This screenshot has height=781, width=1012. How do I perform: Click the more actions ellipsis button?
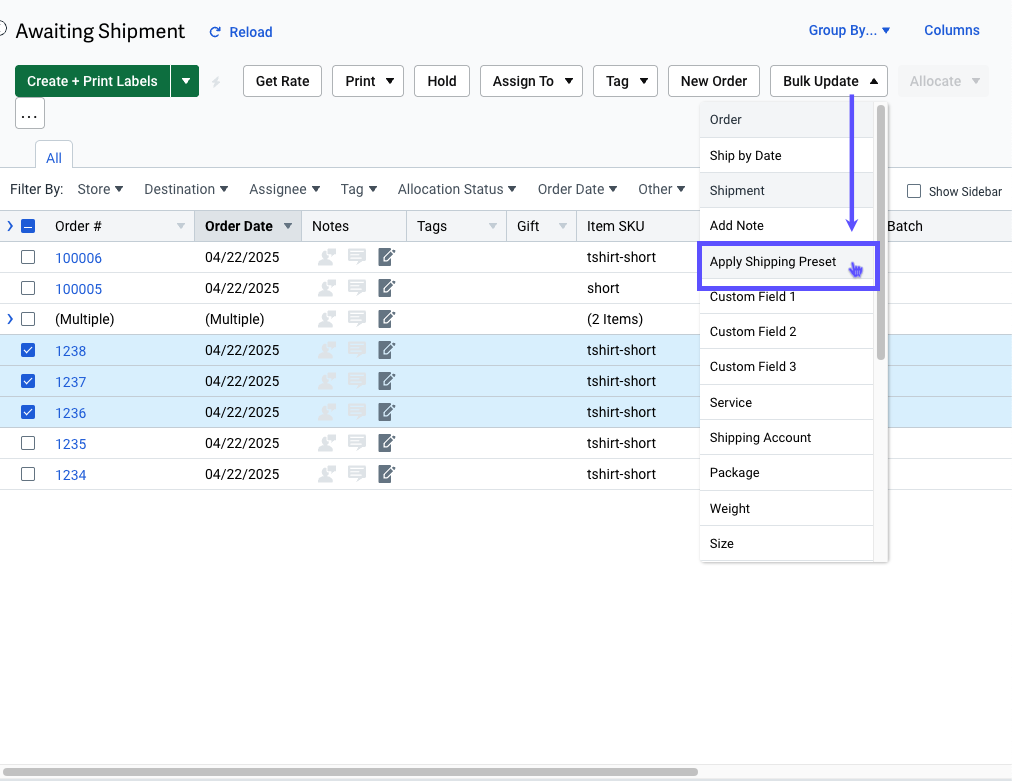click(30, 114)
